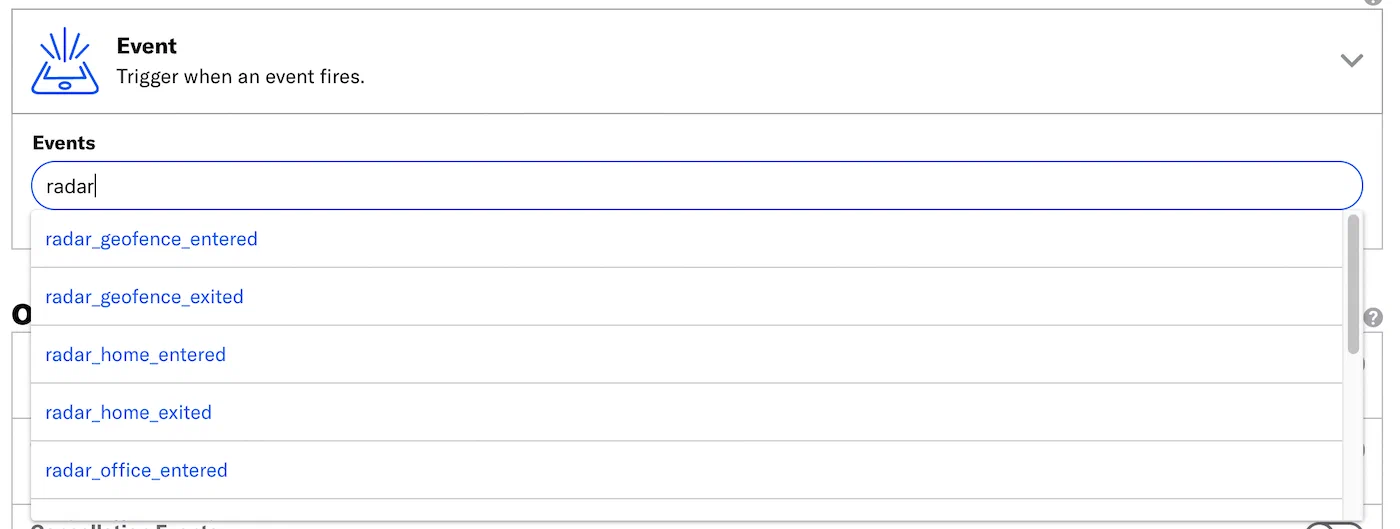Click scrollbar track below the thumb
1400x529 pixels.
click(x=1353, y=440)
